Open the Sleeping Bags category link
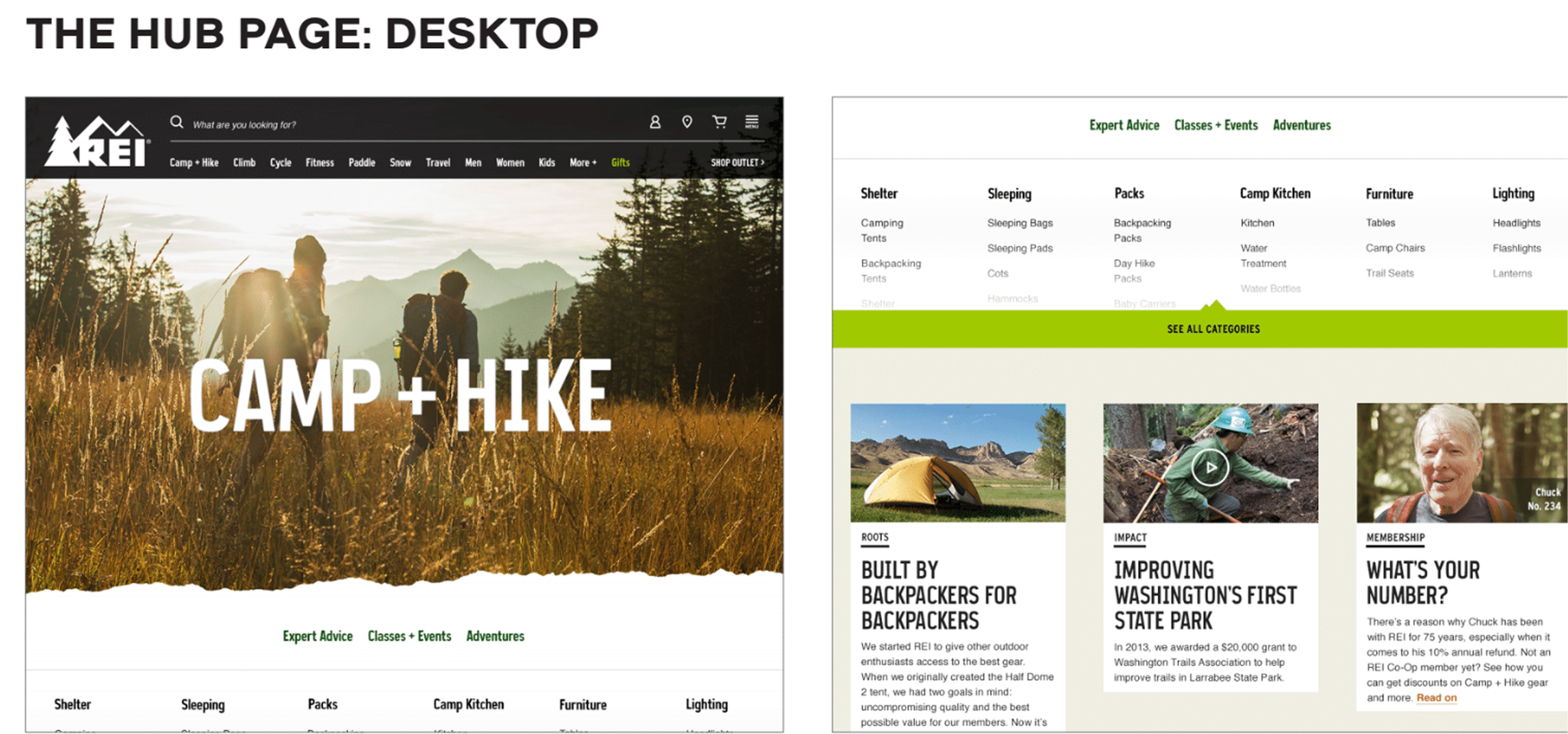1568x734 pixels. 1019,223
